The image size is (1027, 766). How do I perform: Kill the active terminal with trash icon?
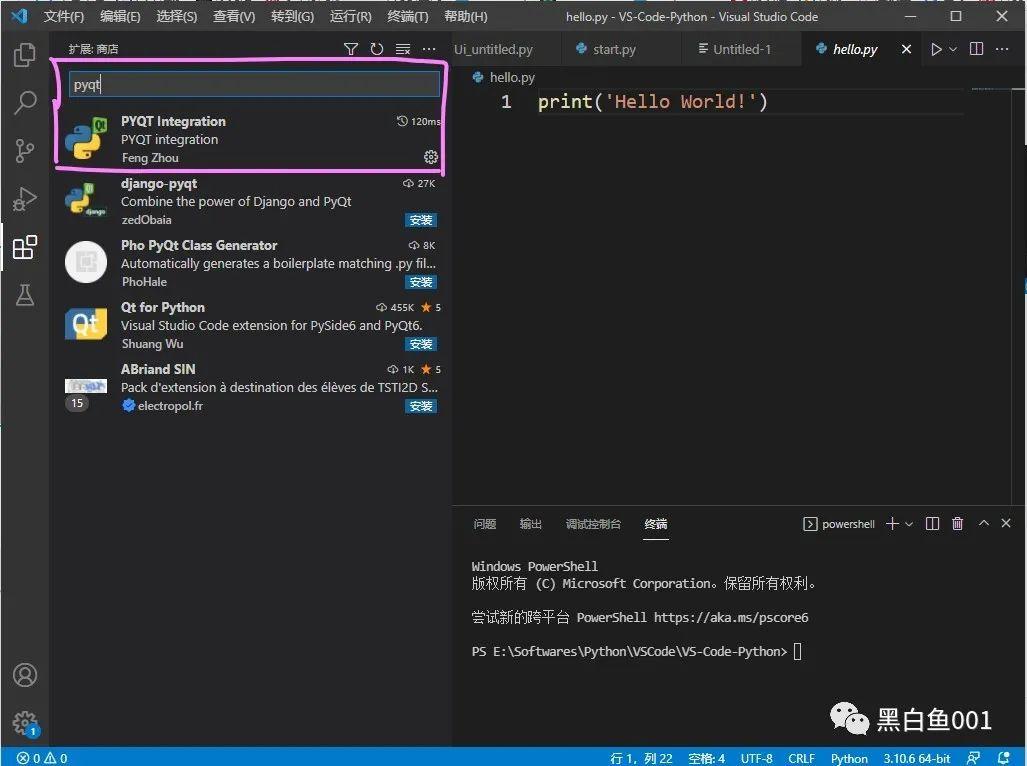click(x=957, y=523)
